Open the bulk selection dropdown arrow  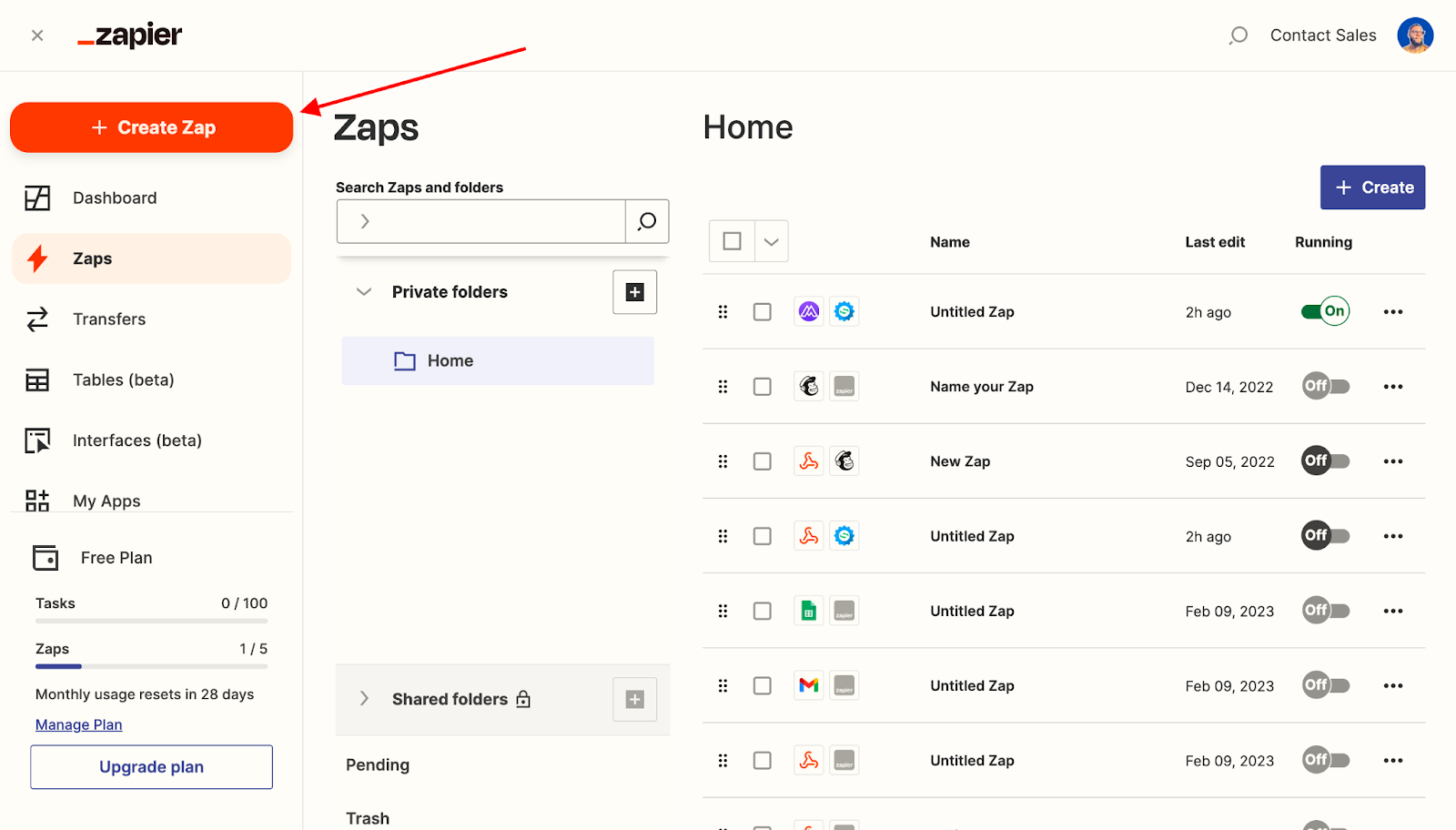(772, 241)
